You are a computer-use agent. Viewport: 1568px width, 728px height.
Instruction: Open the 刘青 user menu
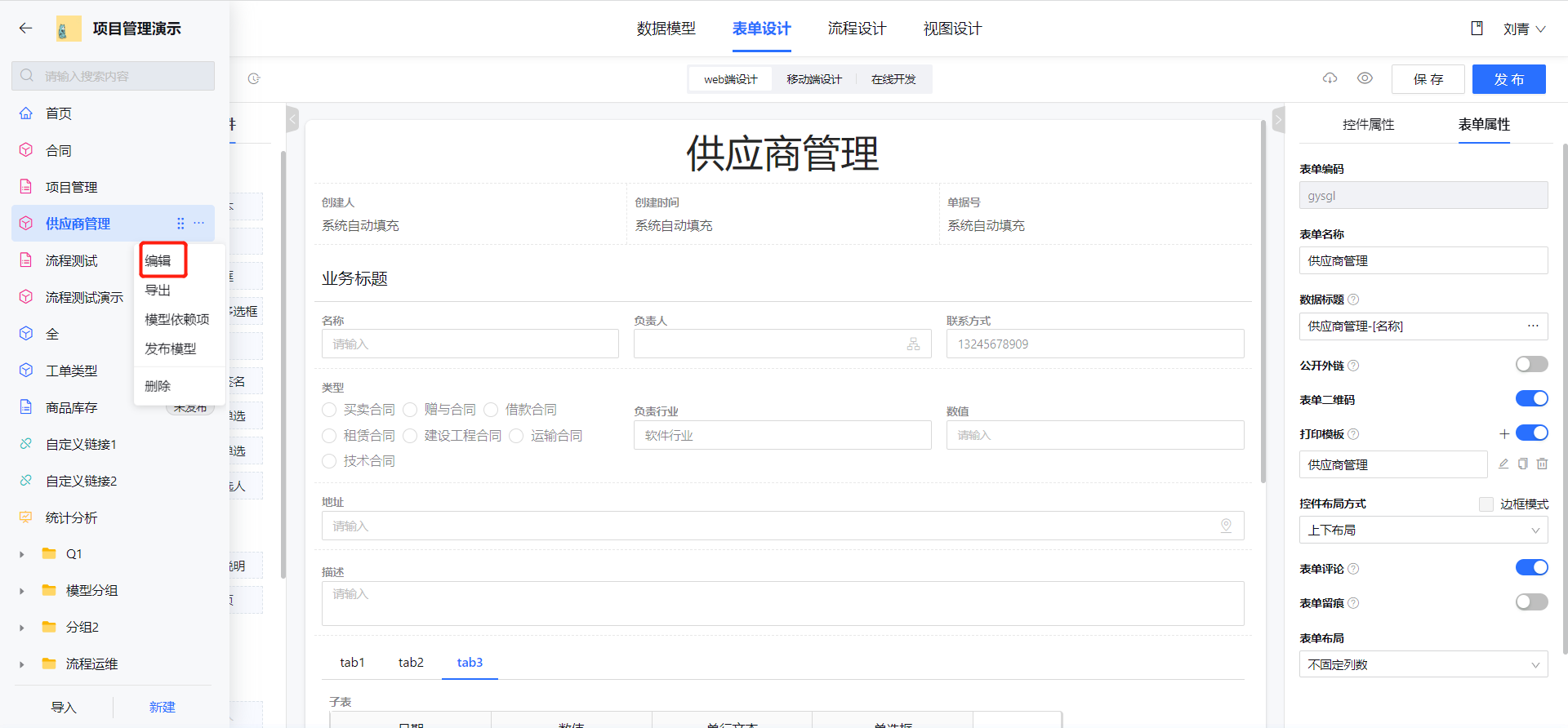[x=1524, y=29]
